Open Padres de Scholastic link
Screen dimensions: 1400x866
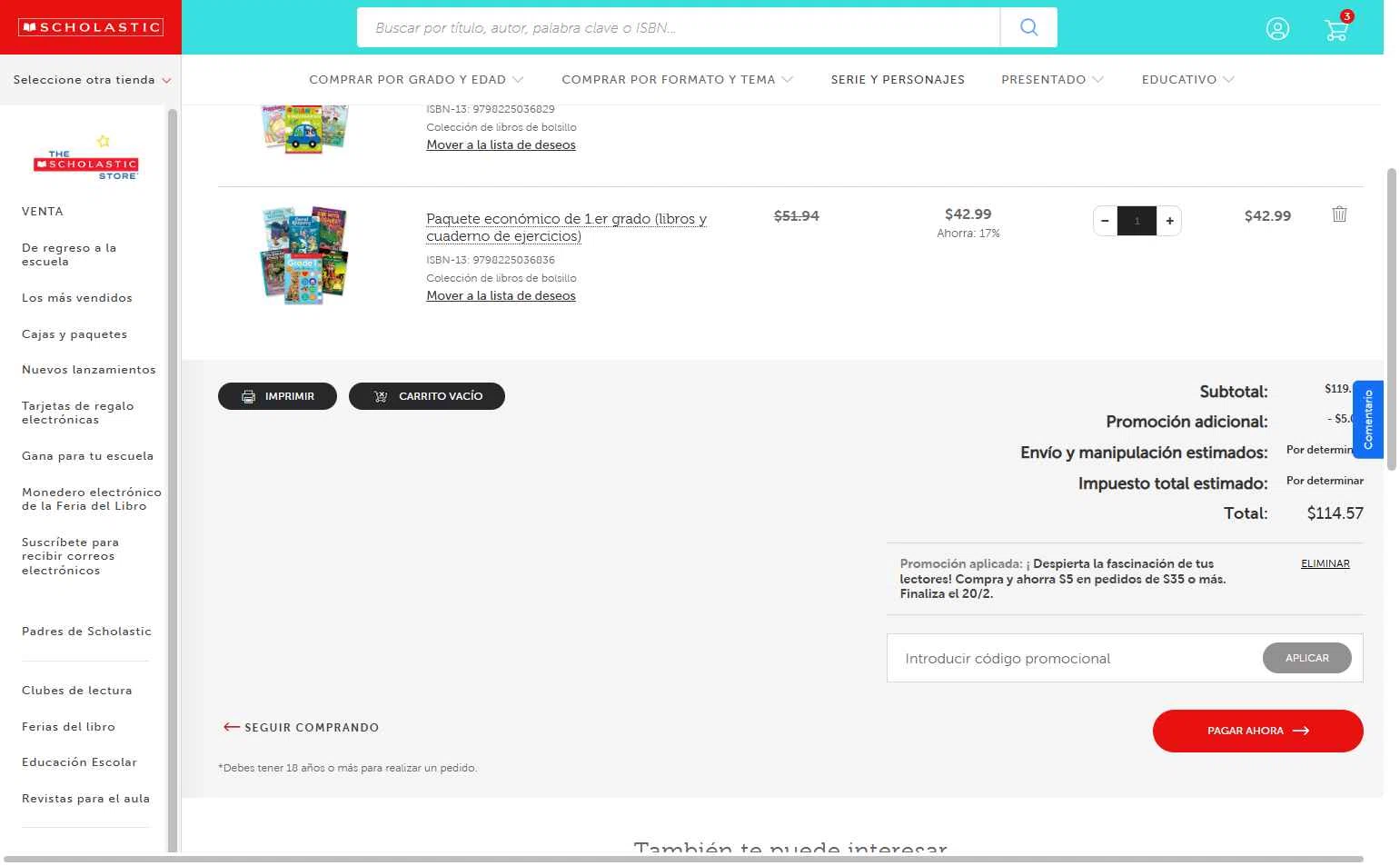tap(86, 631)
